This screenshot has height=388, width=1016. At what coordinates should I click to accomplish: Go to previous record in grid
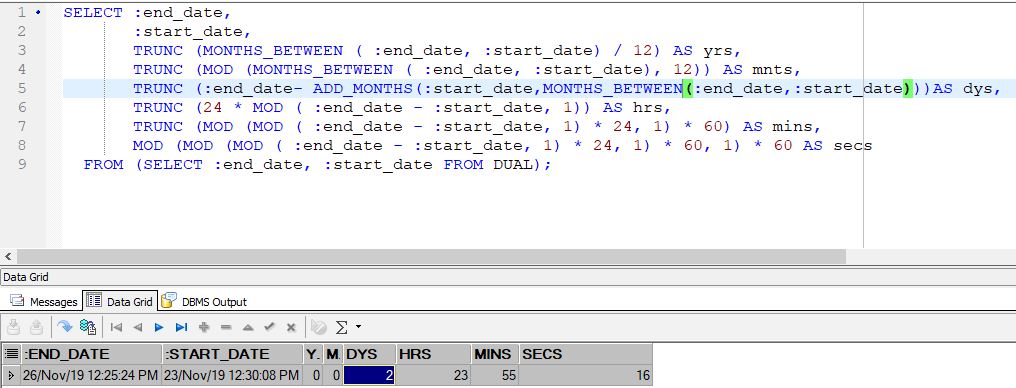[x=137, y=328]
